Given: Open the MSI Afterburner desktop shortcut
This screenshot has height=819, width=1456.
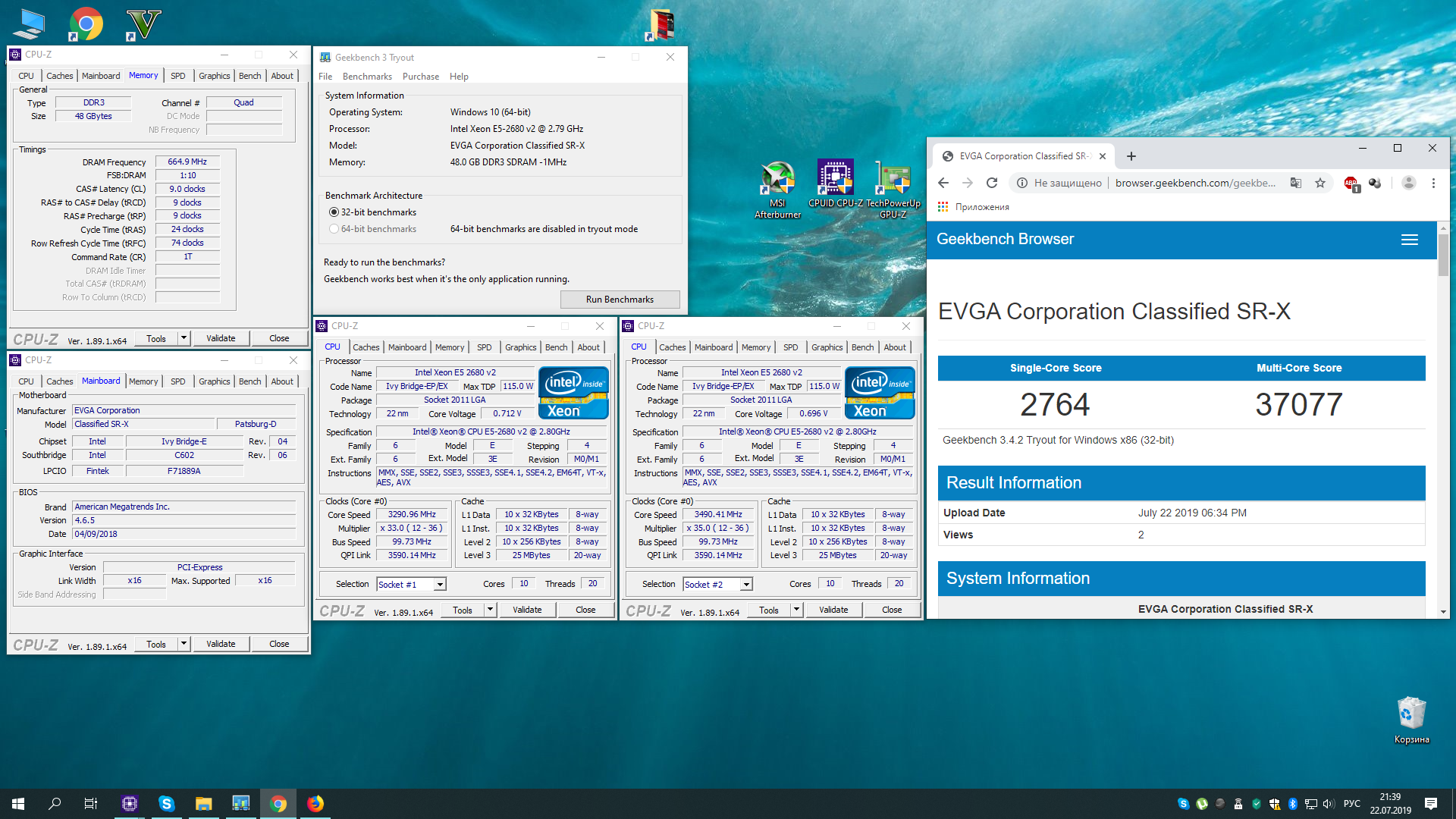Looking at the screenshot, I should tap(777, 190).
